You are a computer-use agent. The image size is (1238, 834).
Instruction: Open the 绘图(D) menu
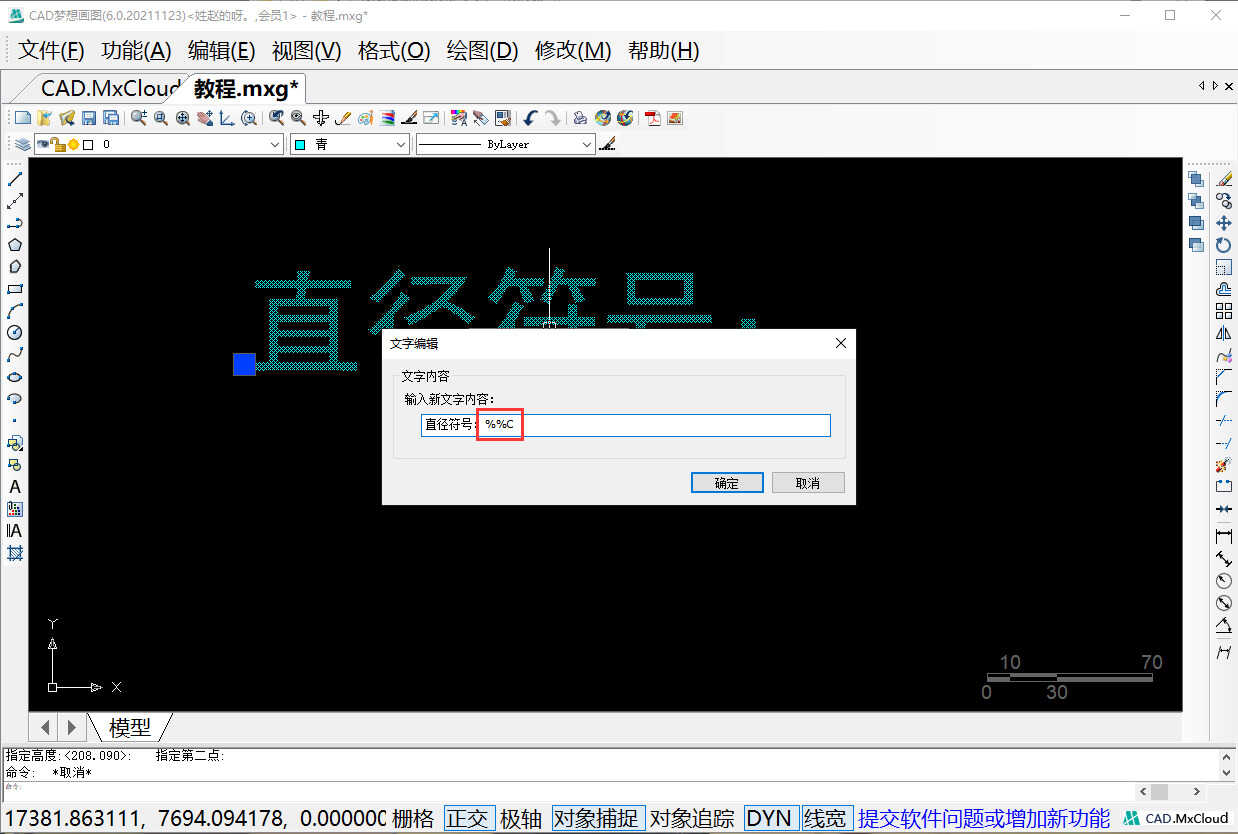[x=482, y=51]
